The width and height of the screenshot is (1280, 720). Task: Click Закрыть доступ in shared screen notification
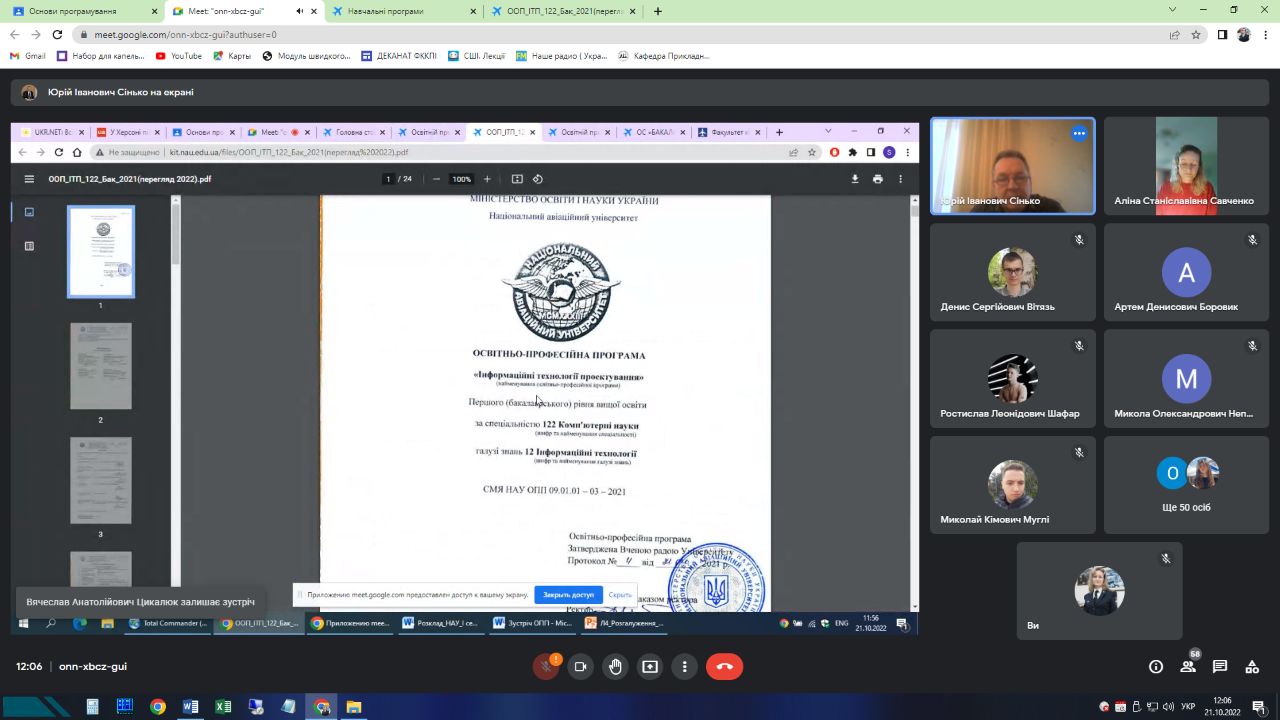coord(568,594)
